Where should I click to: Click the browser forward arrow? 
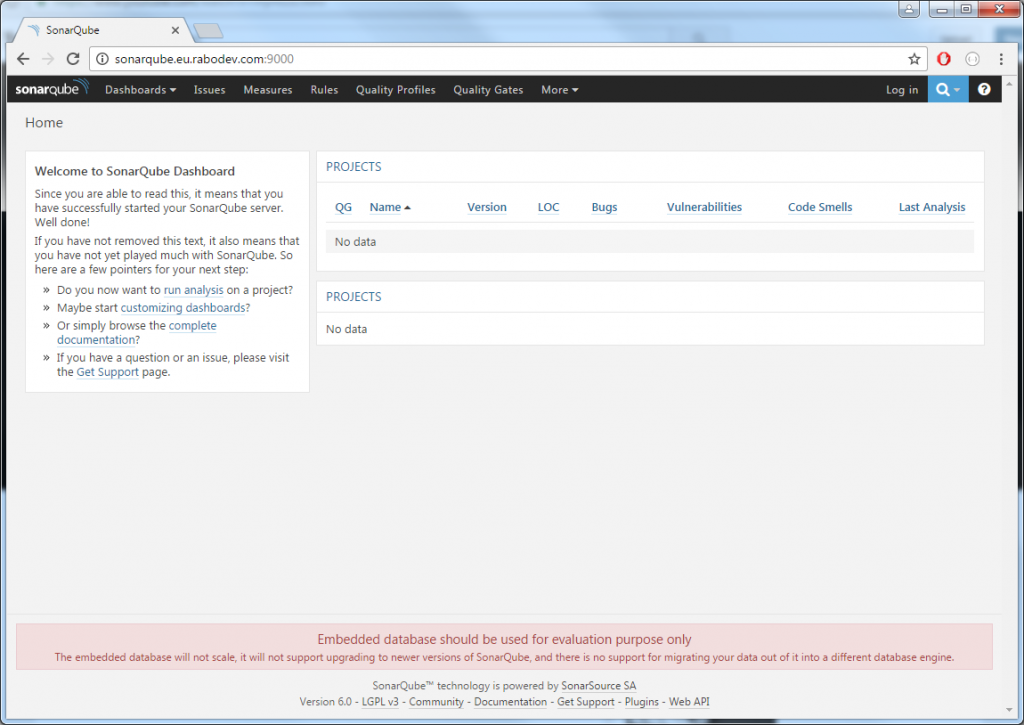coord(48,59)
